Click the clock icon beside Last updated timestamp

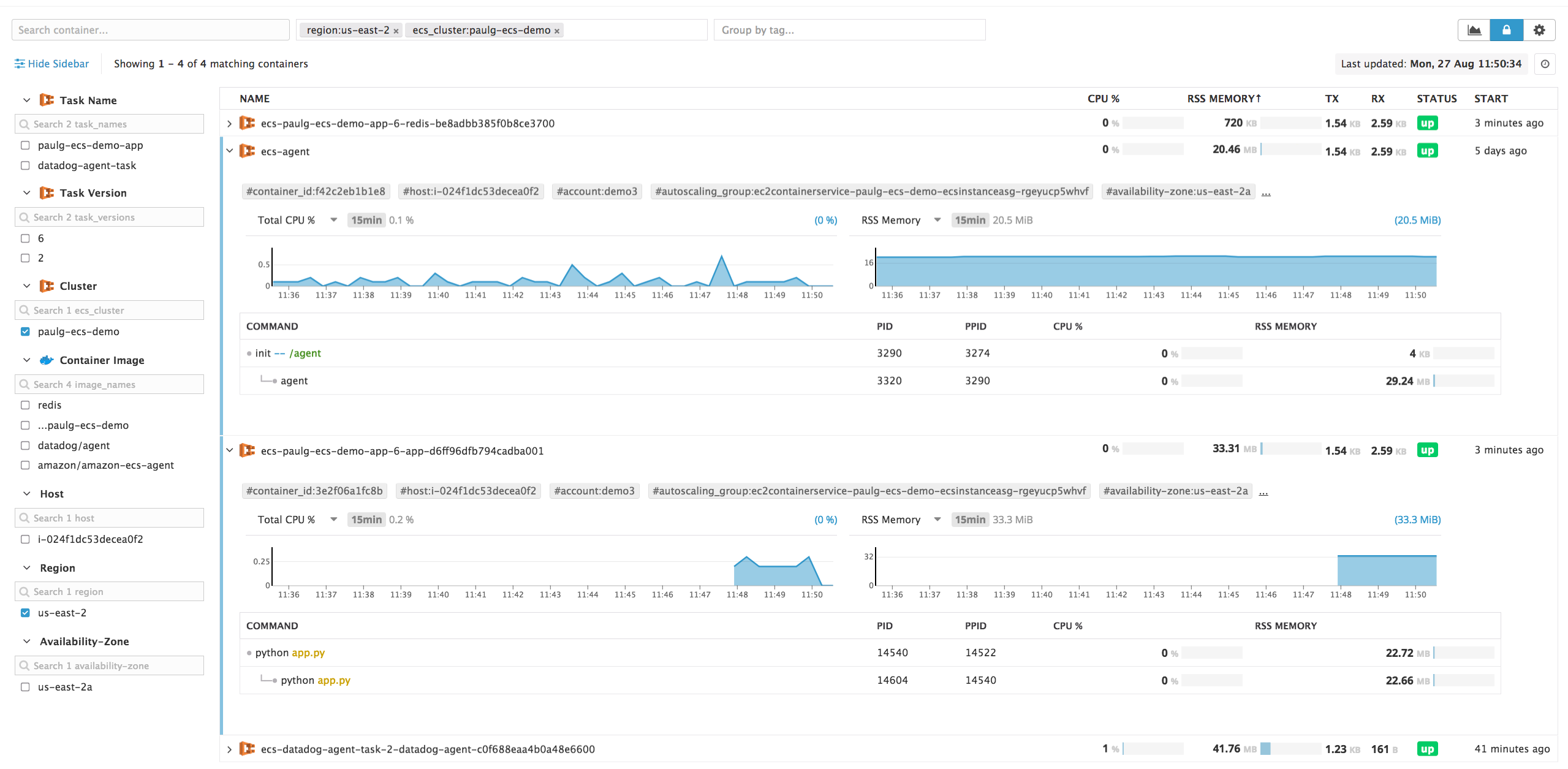click(x=1545, y=64)
